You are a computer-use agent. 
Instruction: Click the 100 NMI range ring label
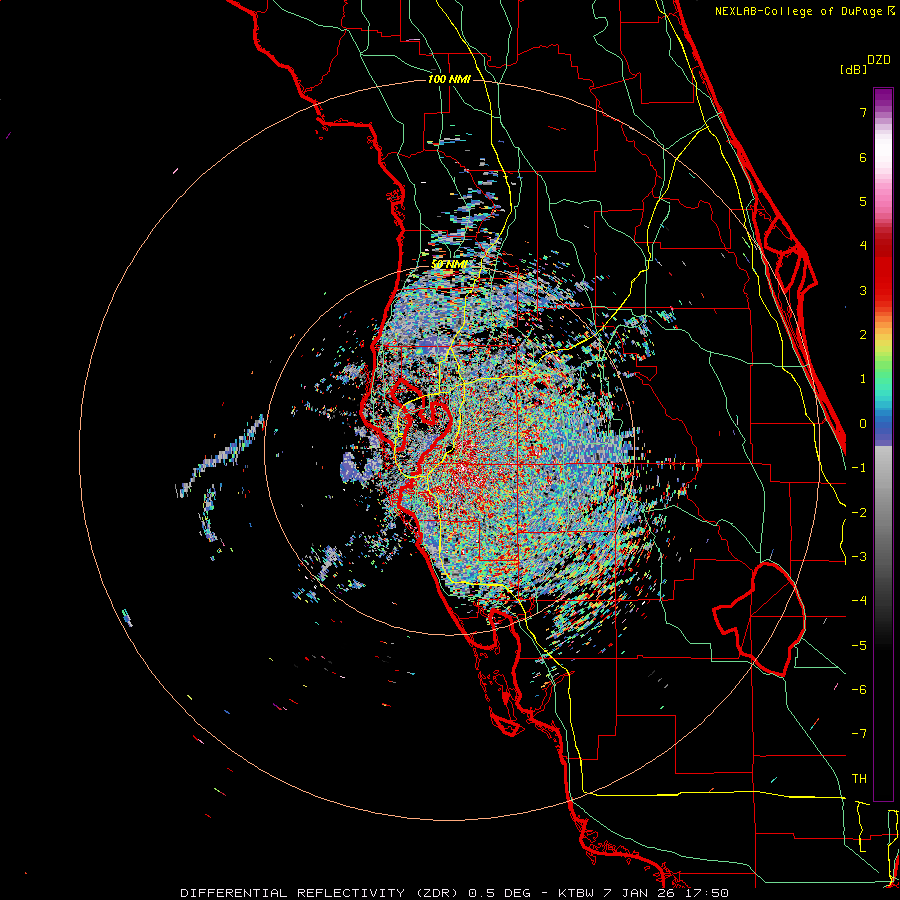449,79
